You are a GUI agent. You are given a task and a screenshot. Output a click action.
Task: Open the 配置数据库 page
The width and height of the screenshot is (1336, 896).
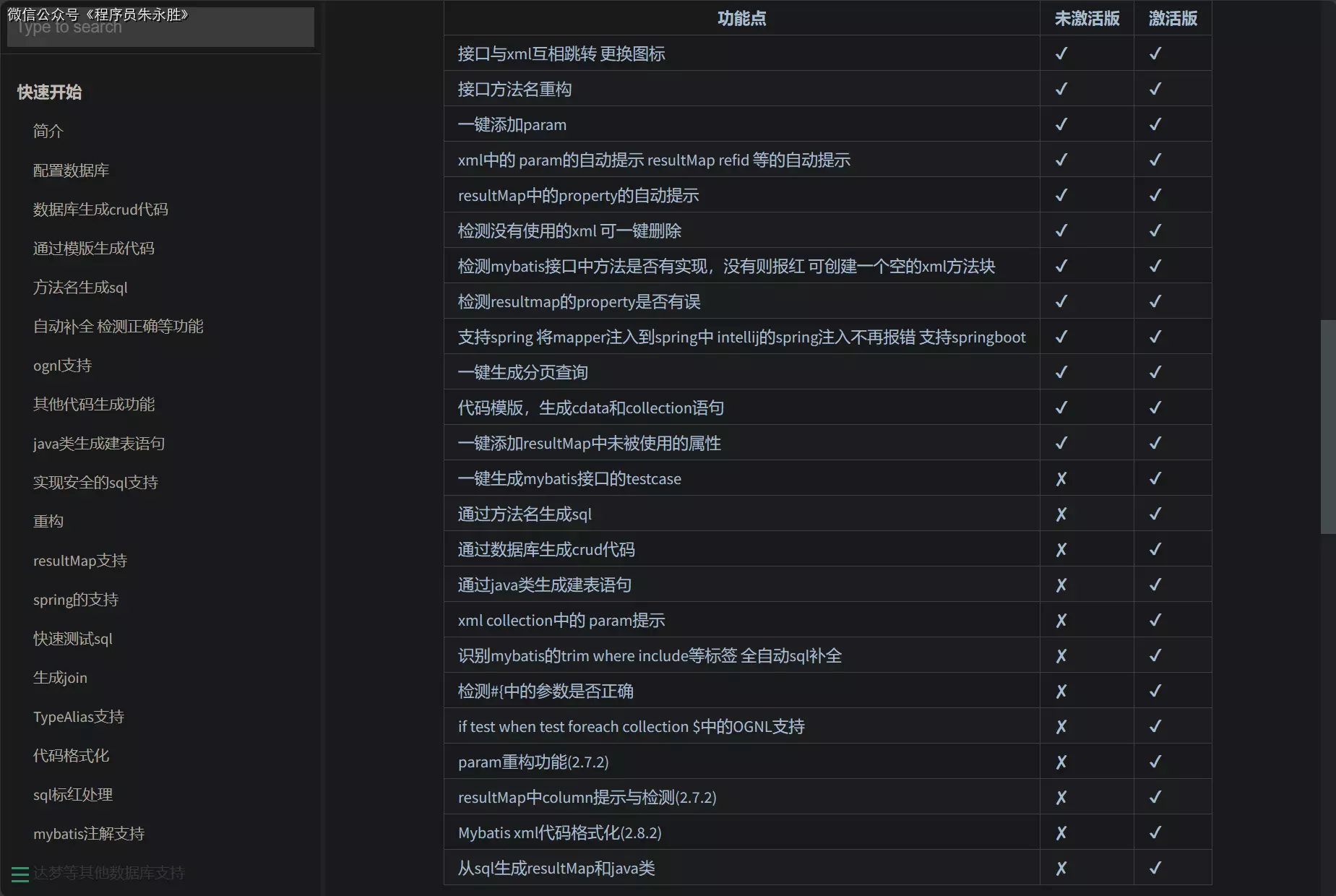pyautogui.click(x=72, y=170)
